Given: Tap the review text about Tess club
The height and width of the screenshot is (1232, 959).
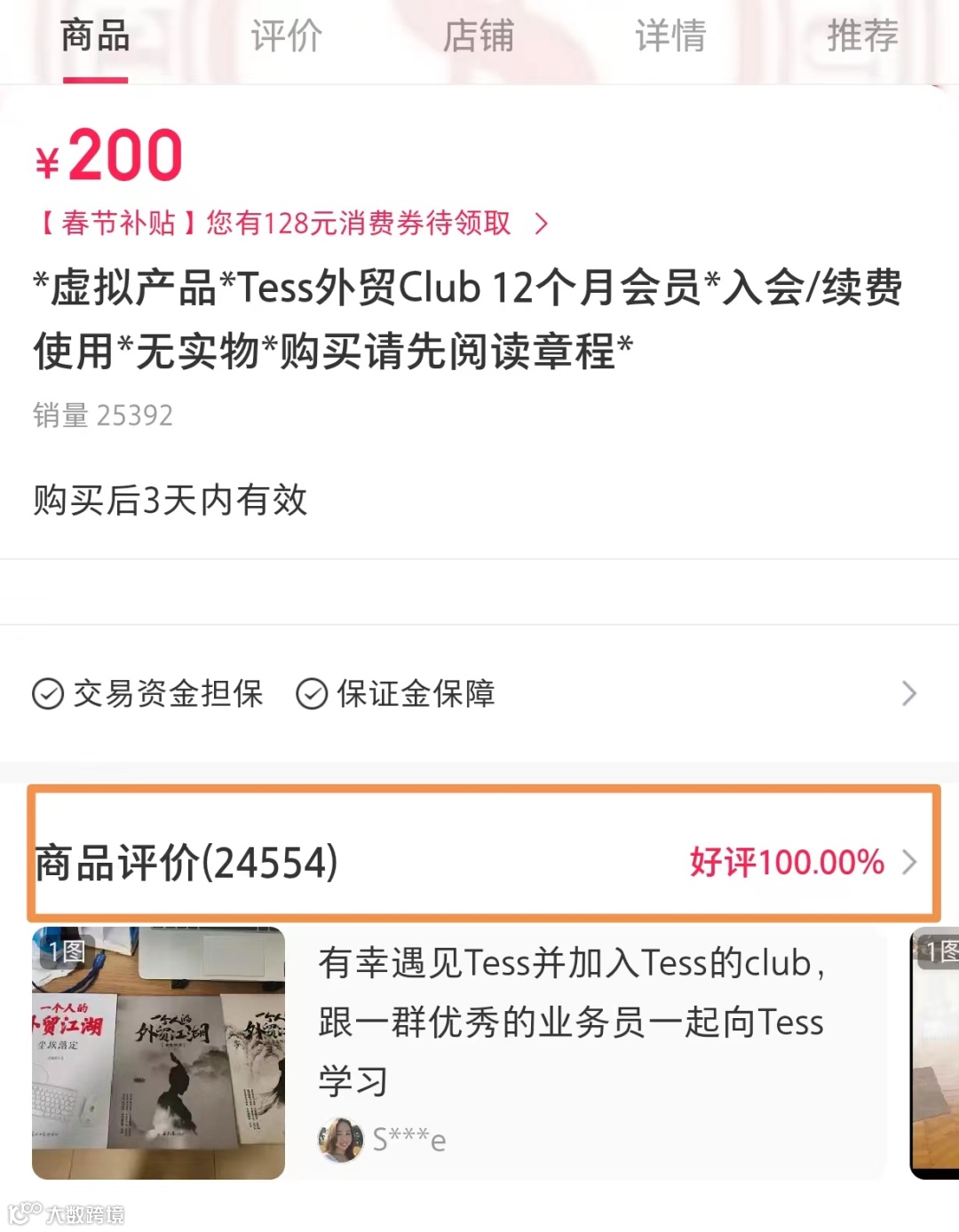Looking at the screenshot, I should [x=573, y=1022].
